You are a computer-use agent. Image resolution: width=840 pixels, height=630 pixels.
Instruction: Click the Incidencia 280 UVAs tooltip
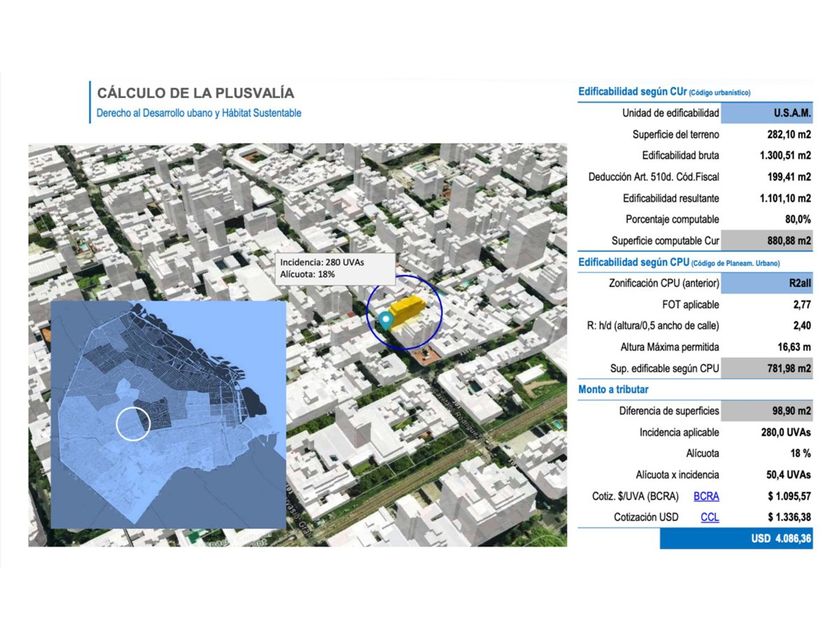[x=335, y=268]
